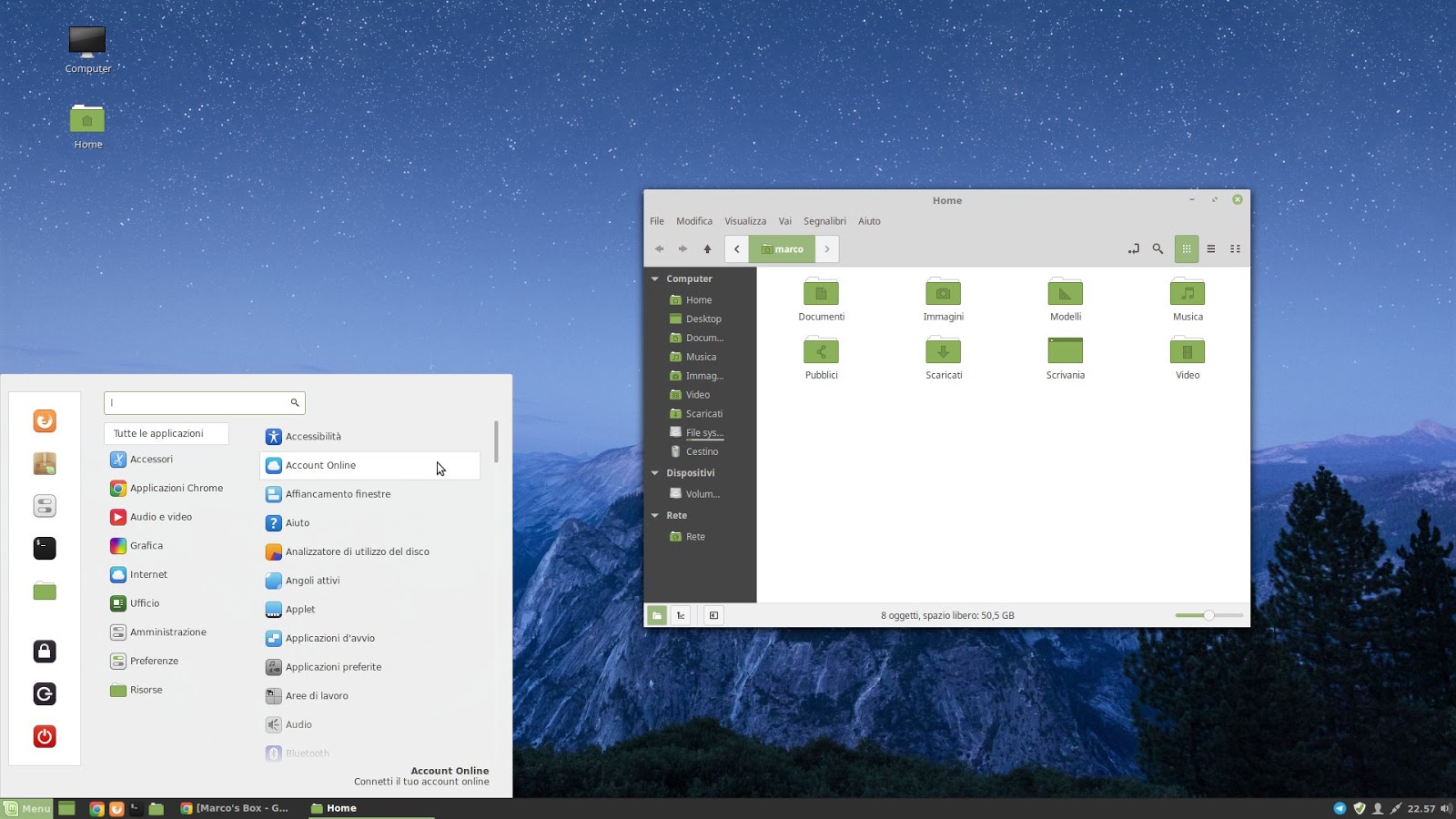Viewport: 1456px width, 819px height.
Task: Open the Modifica menu
Action: point(694,221)
